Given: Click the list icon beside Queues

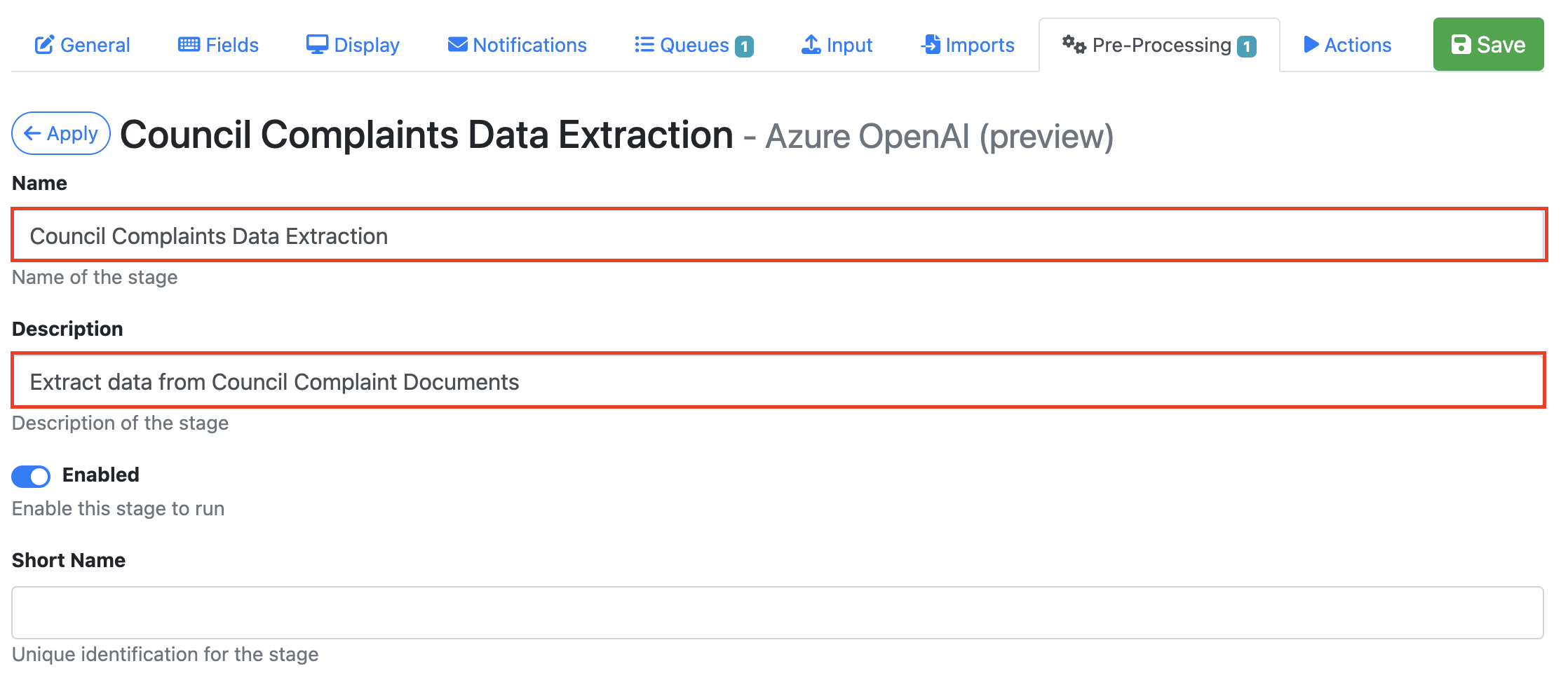Looking at the screenshot, I should [x=644, y=45].
